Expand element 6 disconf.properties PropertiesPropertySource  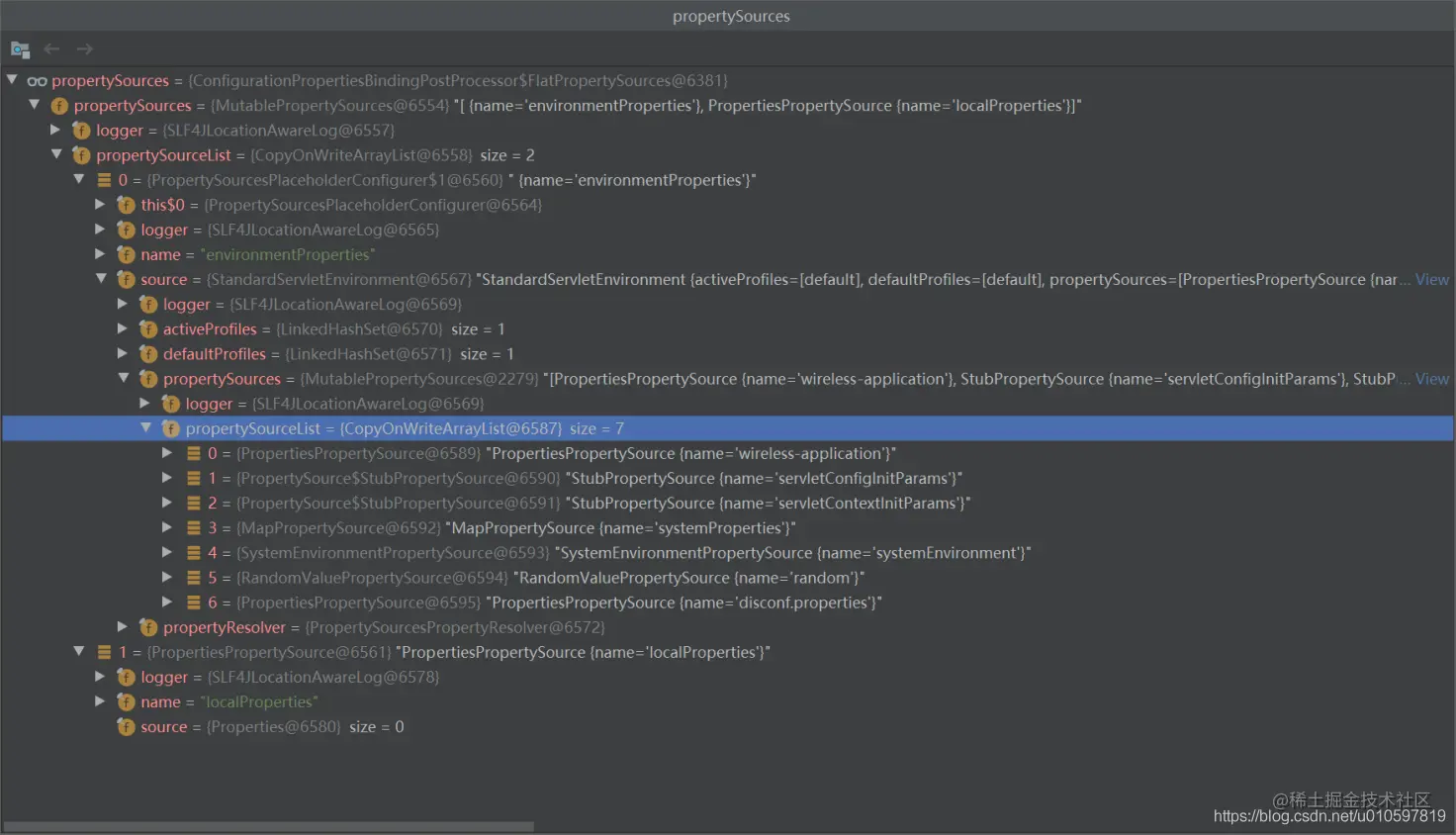167,601
